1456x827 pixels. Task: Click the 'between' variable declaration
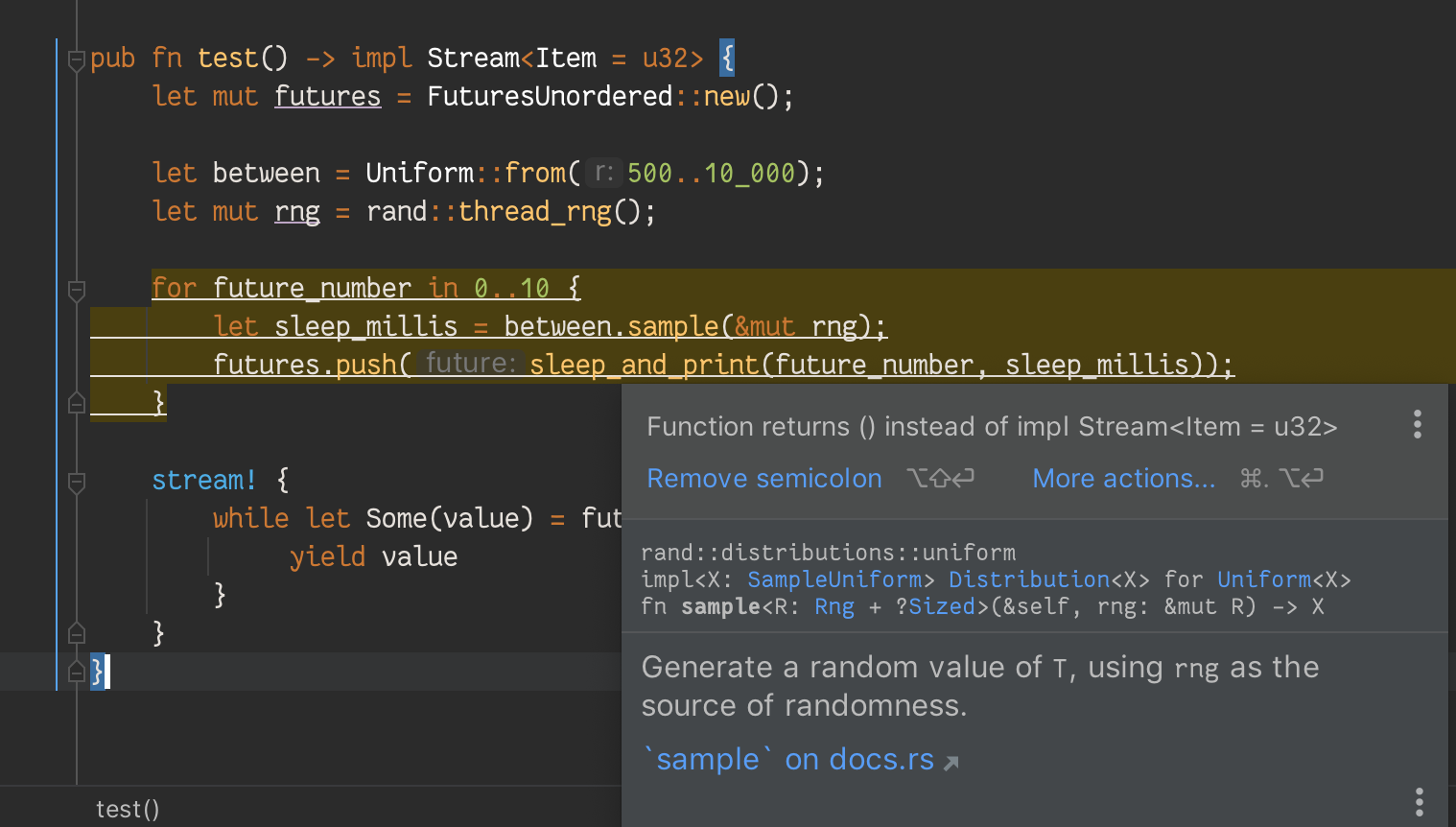(x=266, y=173)
